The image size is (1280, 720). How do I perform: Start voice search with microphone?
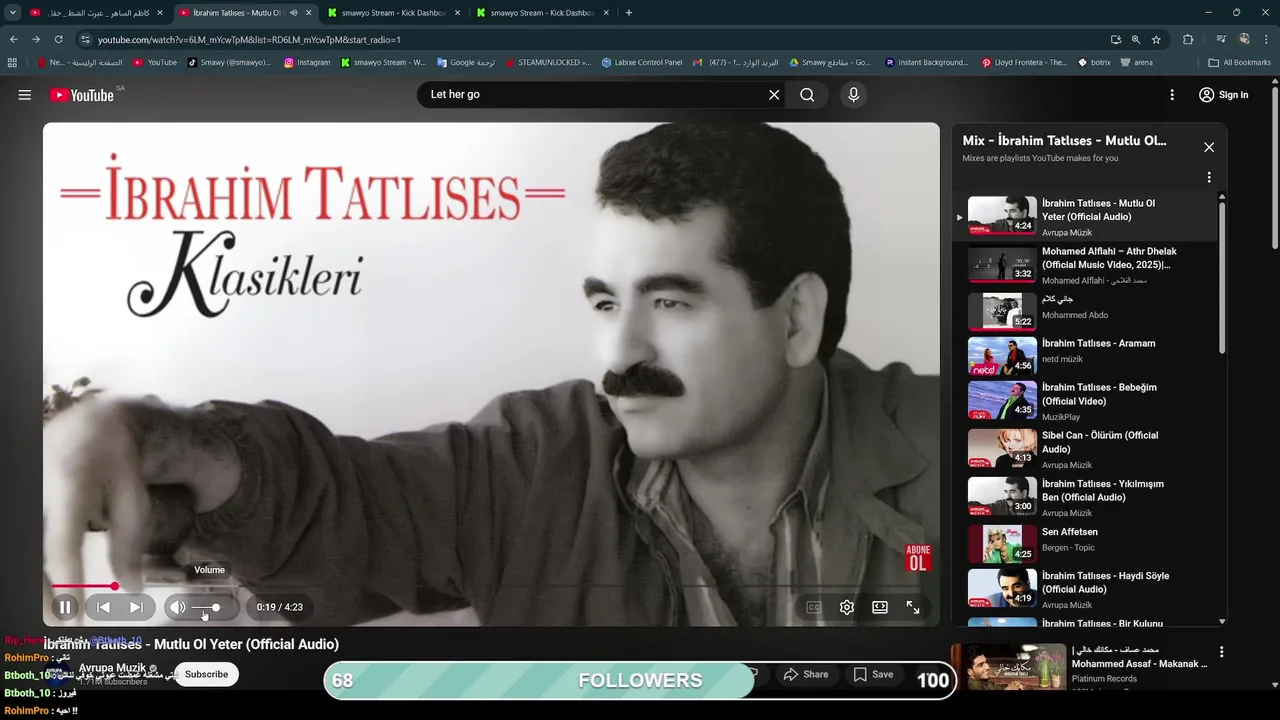tap(853, 95)
